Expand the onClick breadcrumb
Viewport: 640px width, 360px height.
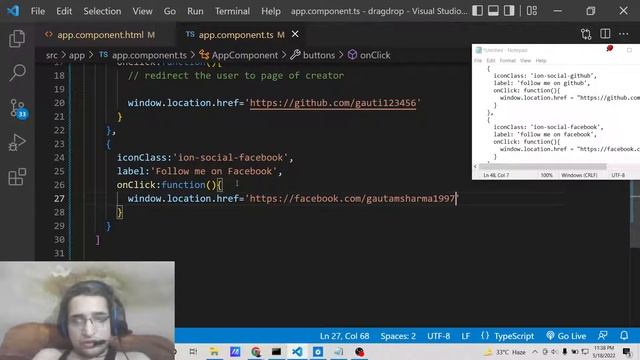point(369,55)
